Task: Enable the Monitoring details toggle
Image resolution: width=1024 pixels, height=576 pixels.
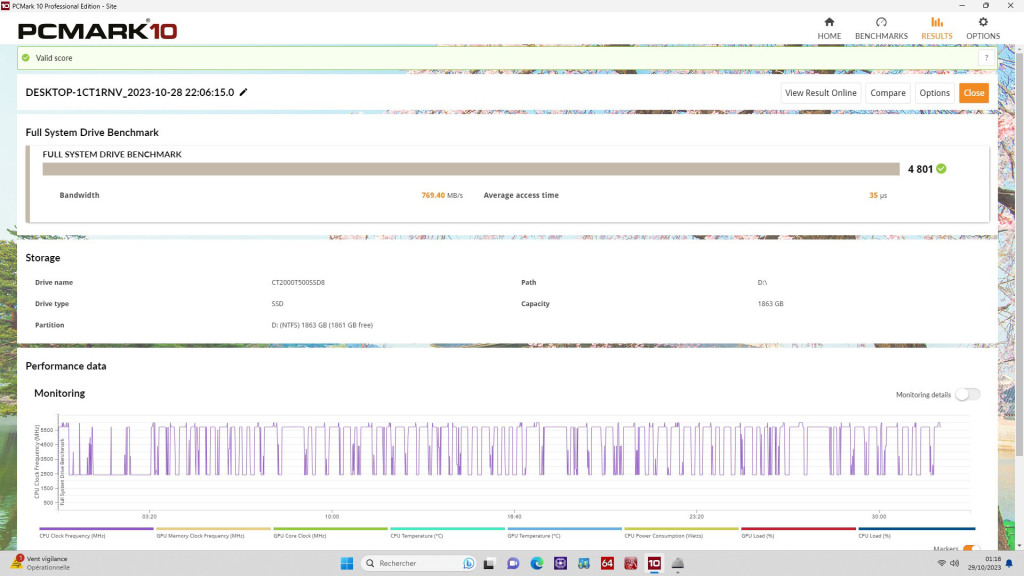Action: [967, 395]
